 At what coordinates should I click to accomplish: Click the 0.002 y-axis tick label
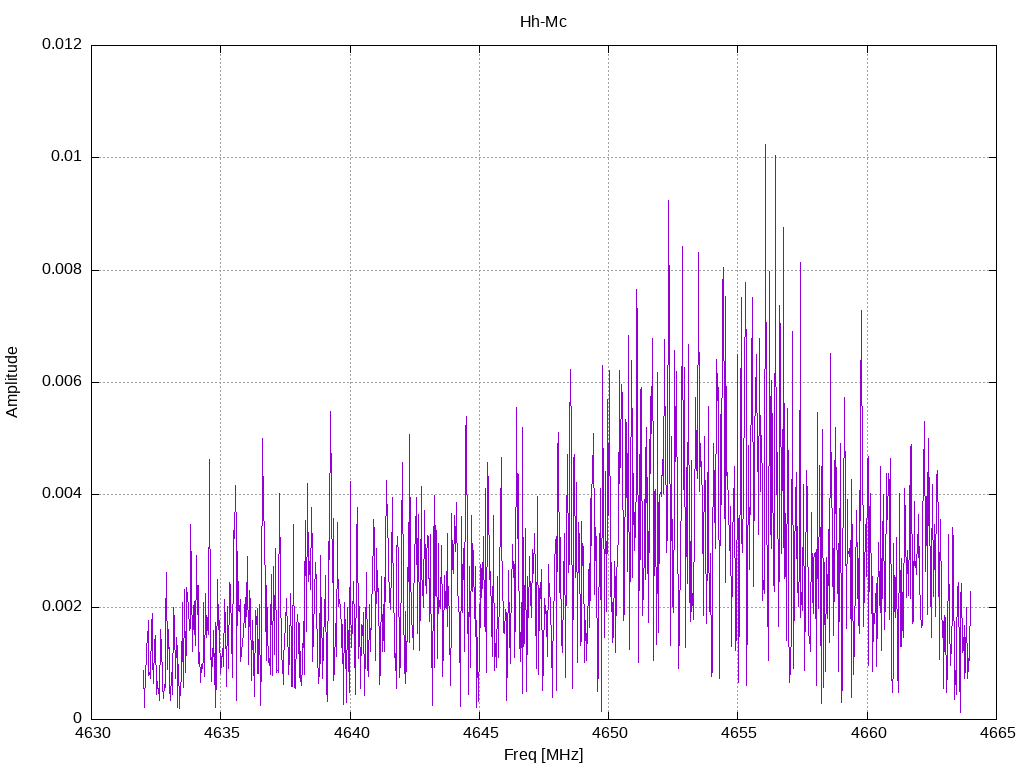[62, 606]
